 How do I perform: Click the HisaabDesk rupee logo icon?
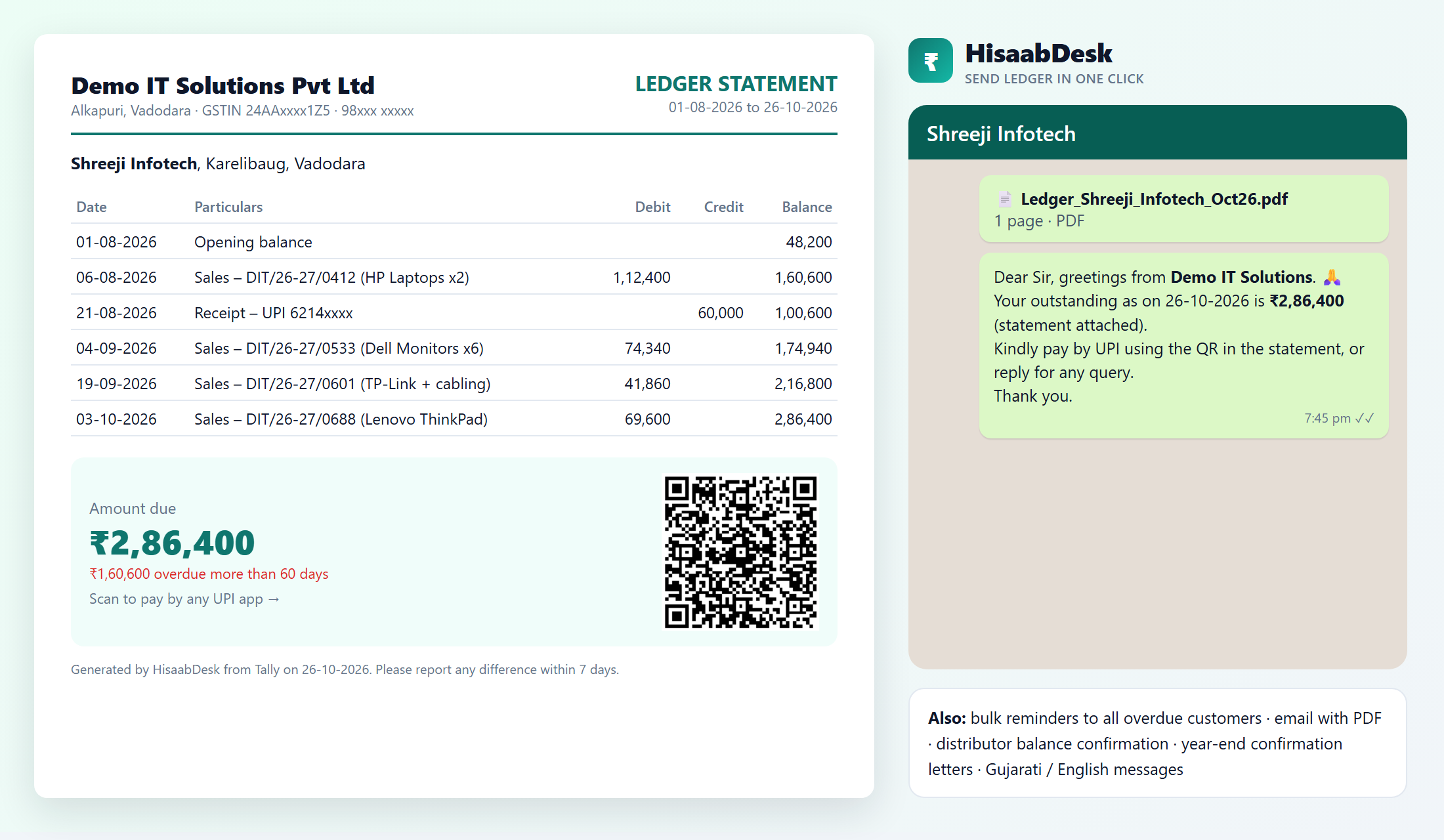coord(930,60)
